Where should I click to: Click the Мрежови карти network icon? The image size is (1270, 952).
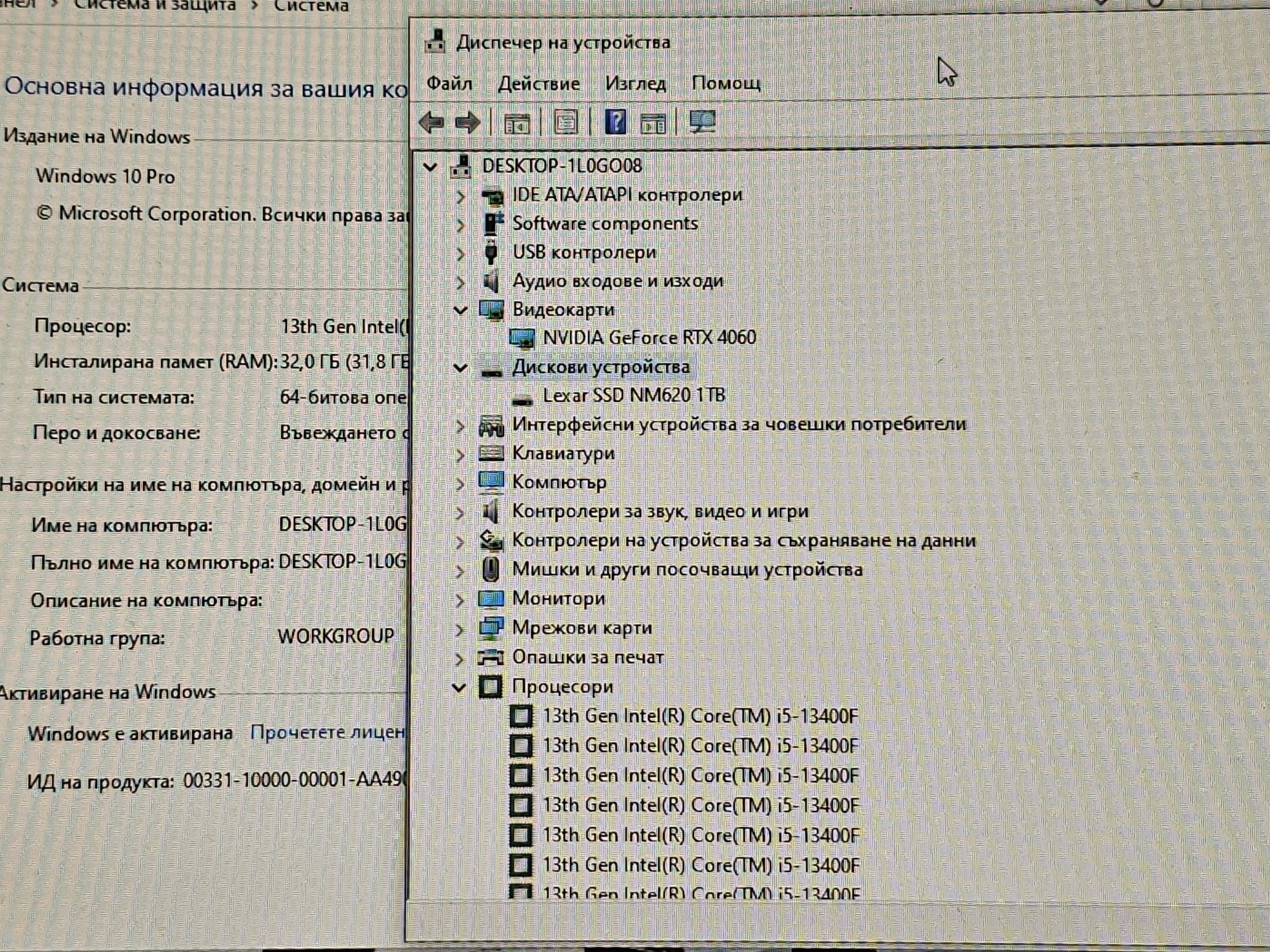point(491,628)
